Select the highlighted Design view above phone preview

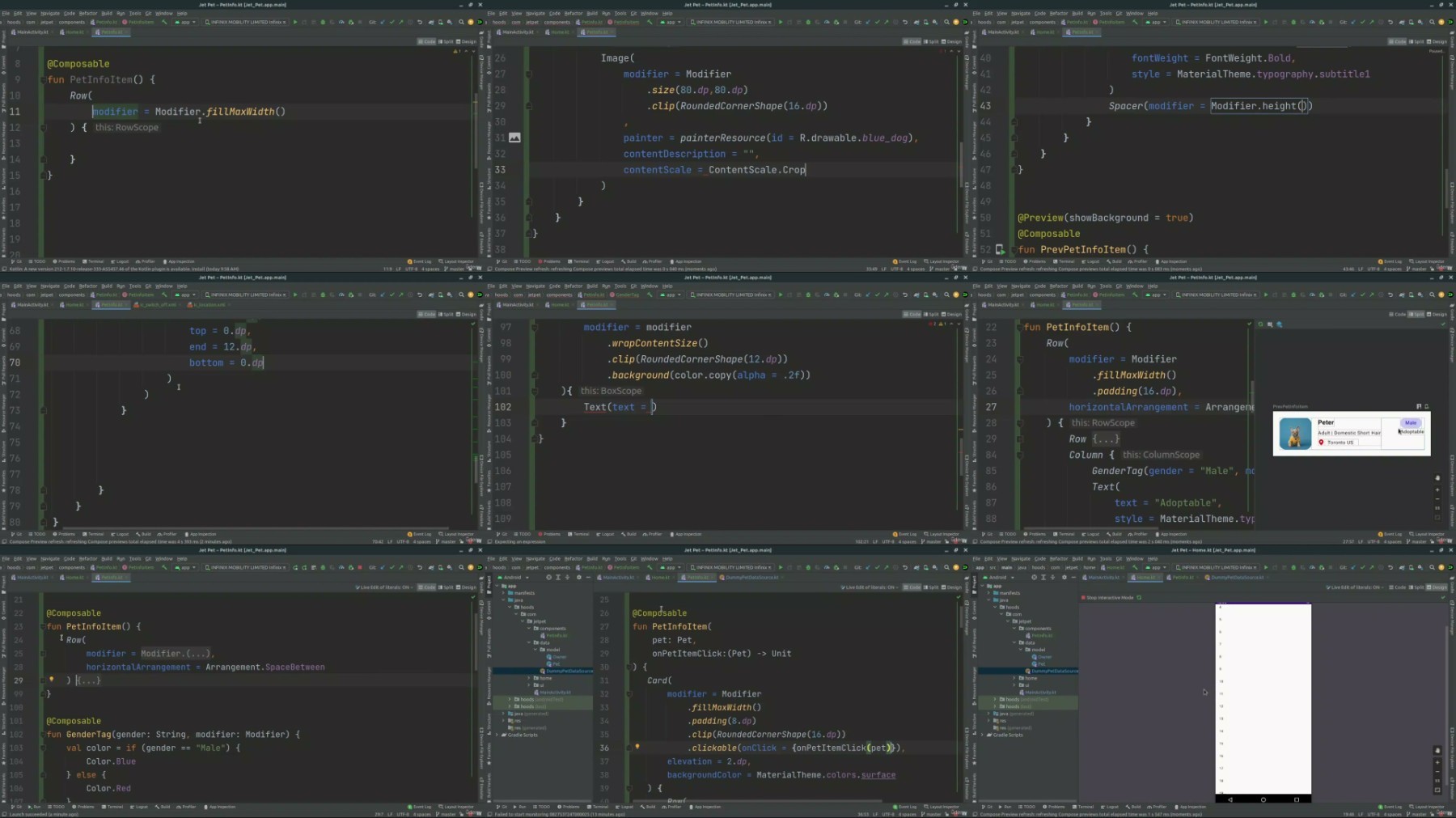(1437, 587)
